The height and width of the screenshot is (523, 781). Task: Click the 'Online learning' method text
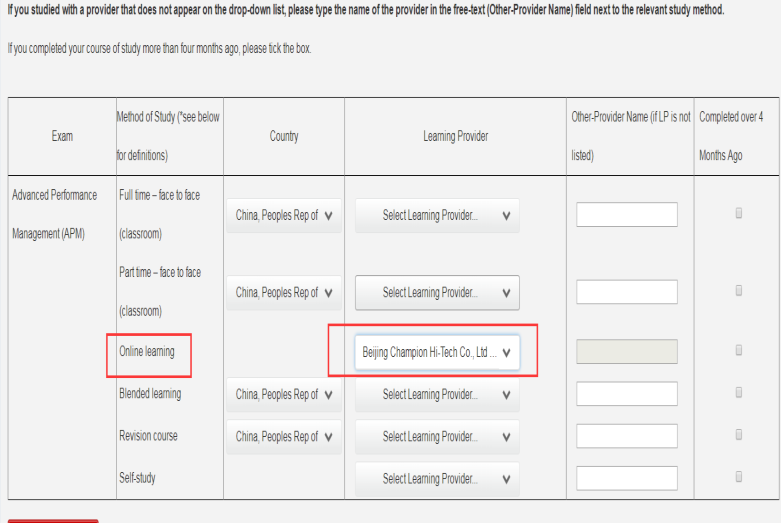click(147, 352)
